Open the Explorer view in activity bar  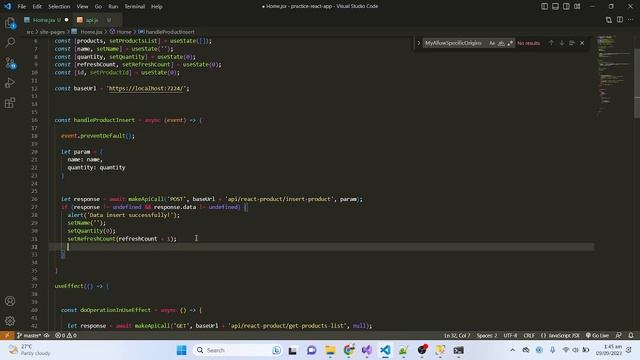point(10,23)
